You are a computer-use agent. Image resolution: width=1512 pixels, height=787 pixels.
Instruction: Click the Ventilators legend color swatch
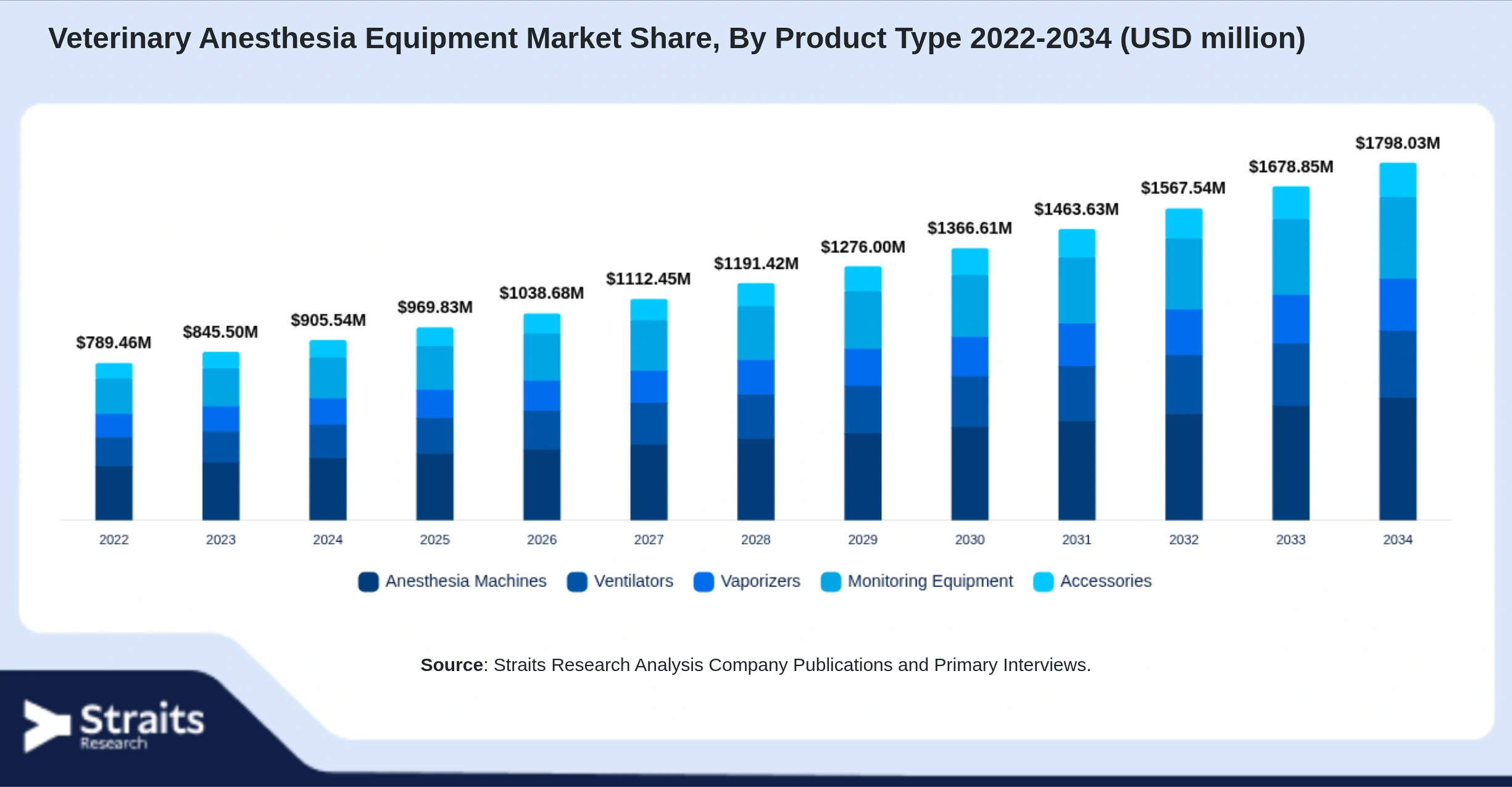(x=577, y=582)
